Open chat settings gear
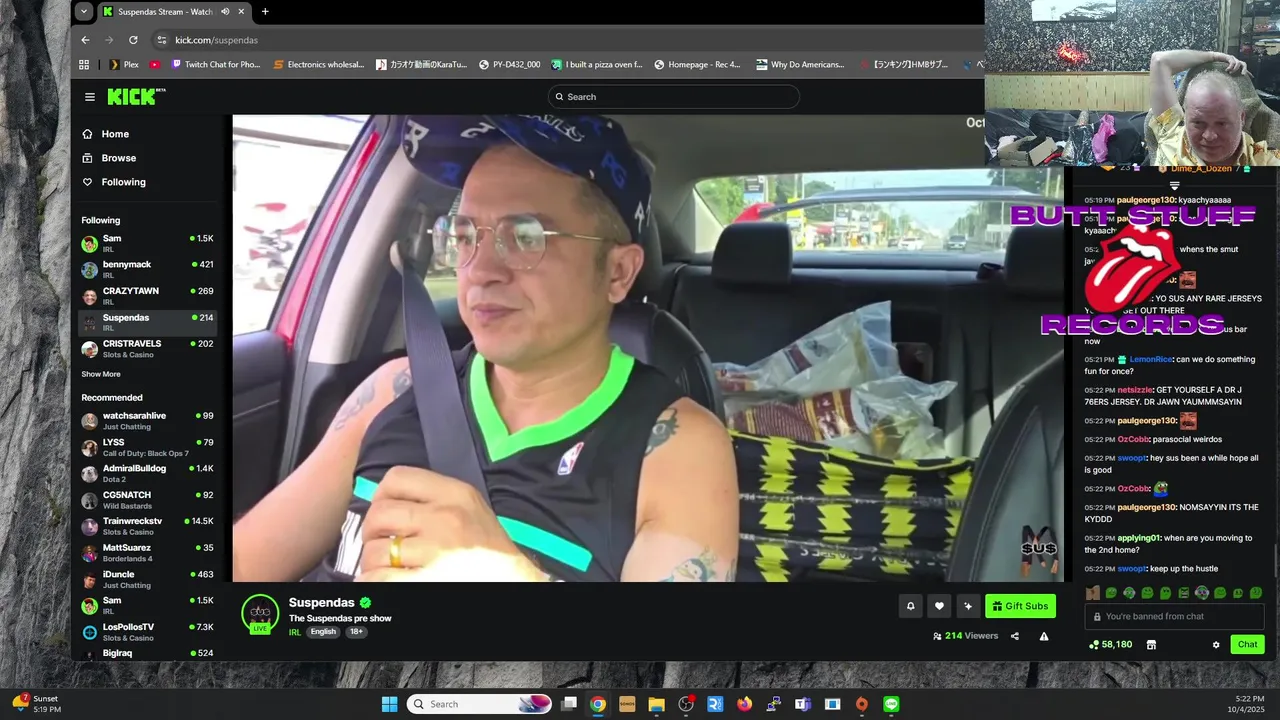1280x720 pixels. pyautogui.click(x=1216, y=645)
